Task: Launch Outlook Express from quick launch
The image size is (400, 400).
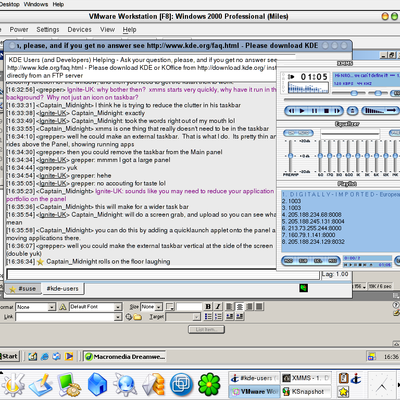Action: pyautogui.click(x=57, y=356)
